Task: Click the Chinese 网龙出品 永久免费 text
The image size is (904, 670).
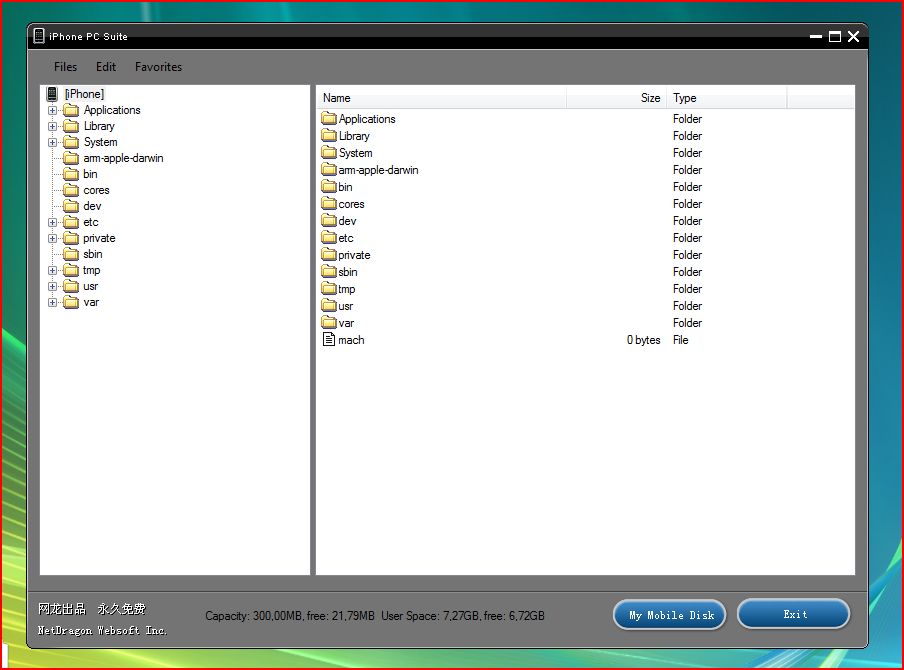Action: (92, 608)
